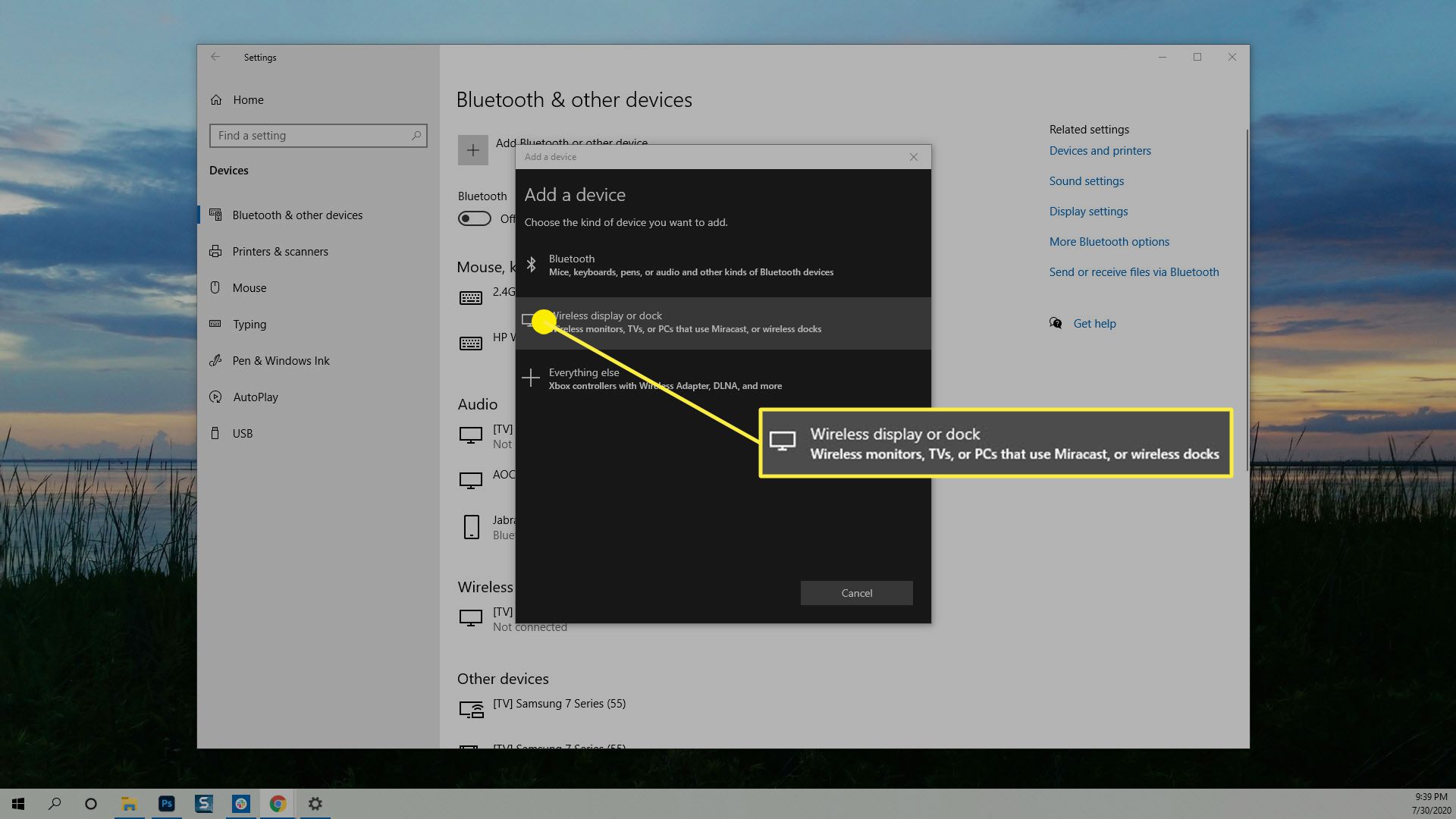Open USB settings page

point(243,433)
